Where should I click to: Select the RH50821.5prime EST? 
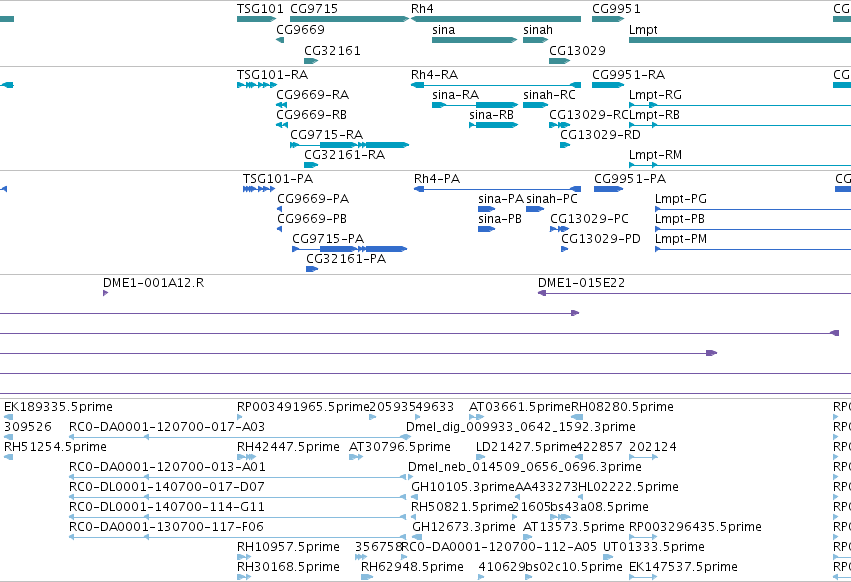tap(414, 517)
